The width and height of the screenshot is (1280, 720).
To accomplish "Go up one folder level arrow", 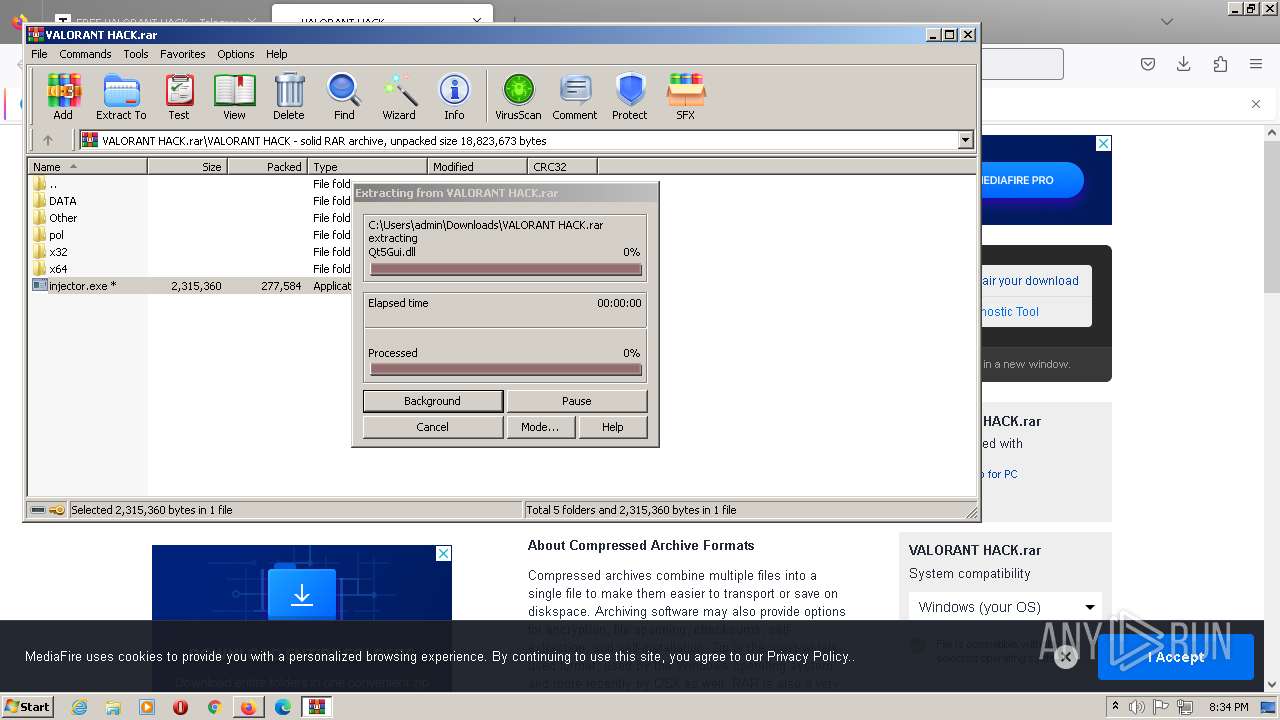I will tap(47, 141).
